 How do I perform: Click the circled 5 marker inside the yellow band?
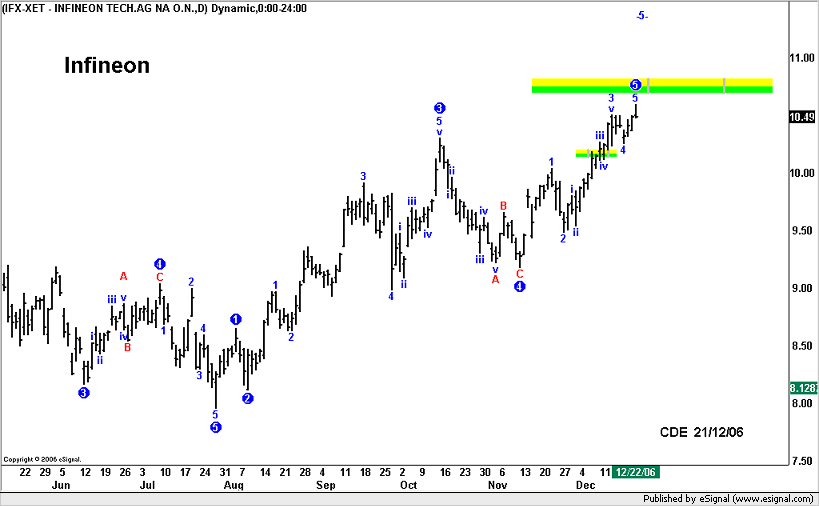(635, 85)
